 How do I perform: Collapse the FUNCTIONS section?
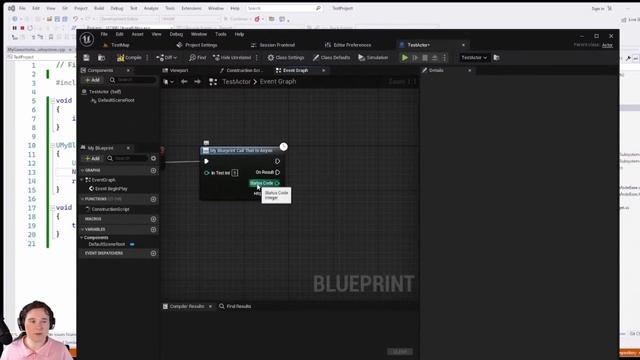(x=83, y=199)
